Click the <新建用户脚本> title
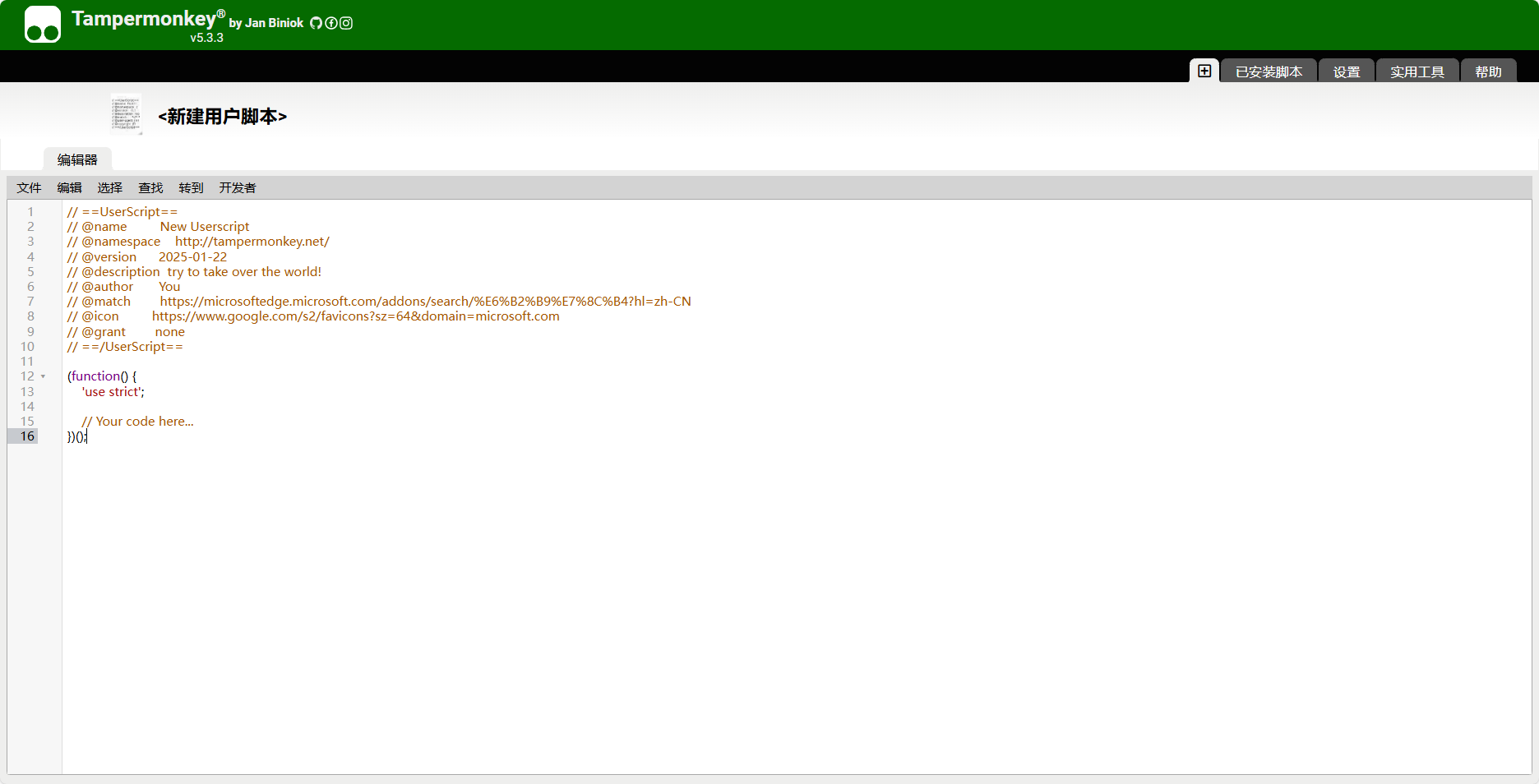1539x784 pixels. click(x=222, y=116)
